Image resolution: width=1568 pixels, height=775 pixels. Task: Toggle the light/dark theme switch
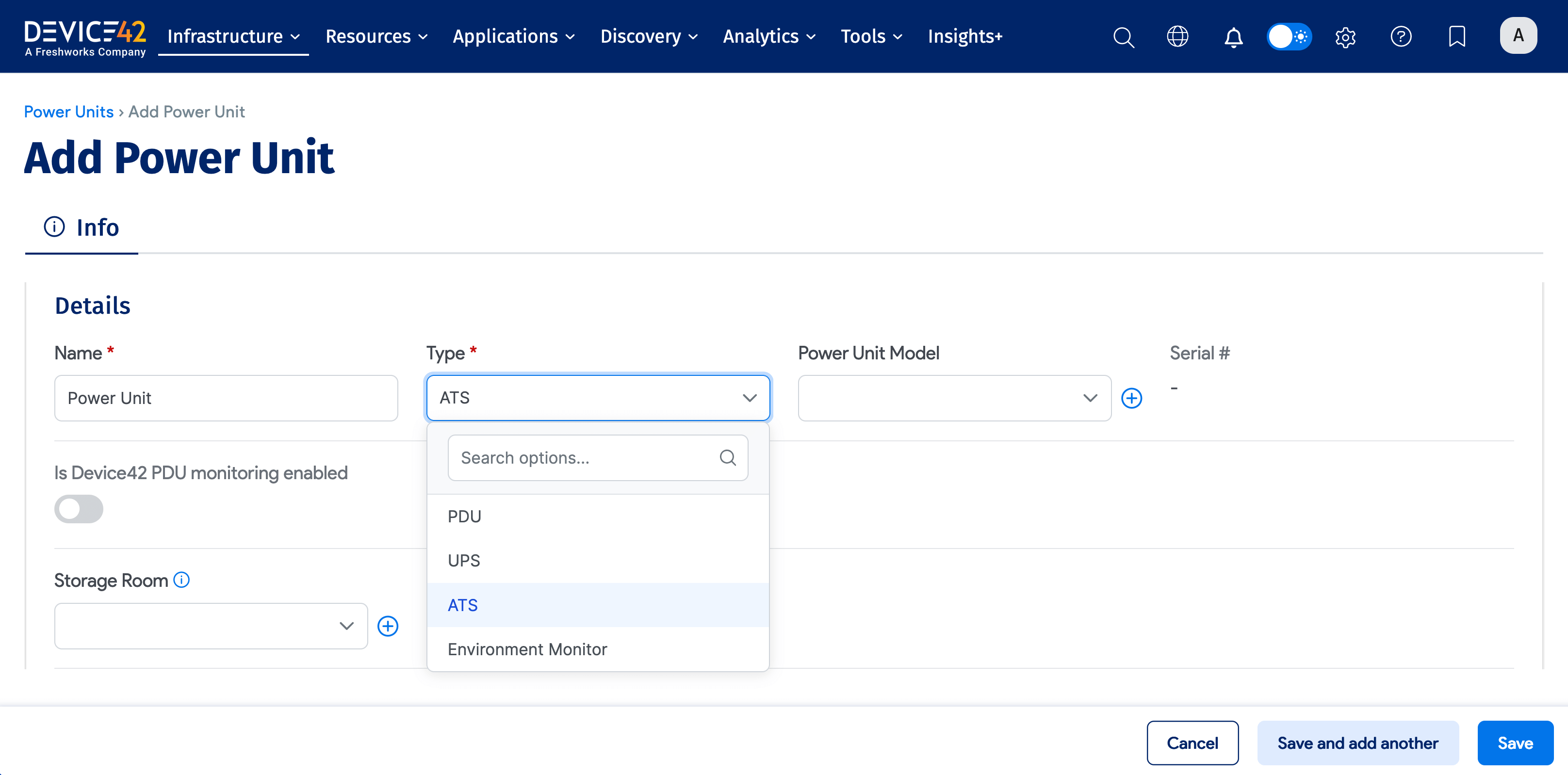pyautogui.click(x=1289, y=36)
